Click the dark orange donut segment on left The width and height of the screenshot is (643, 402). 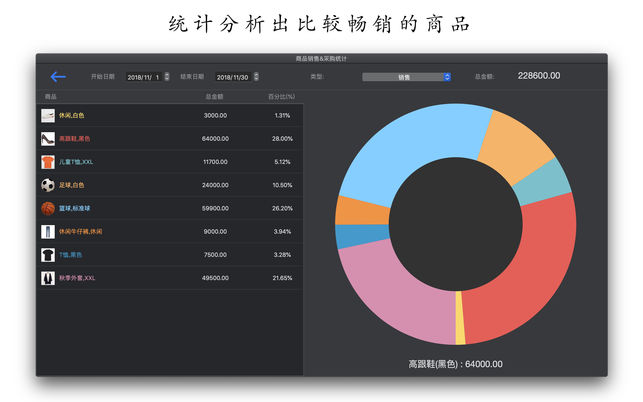point(361,210)
